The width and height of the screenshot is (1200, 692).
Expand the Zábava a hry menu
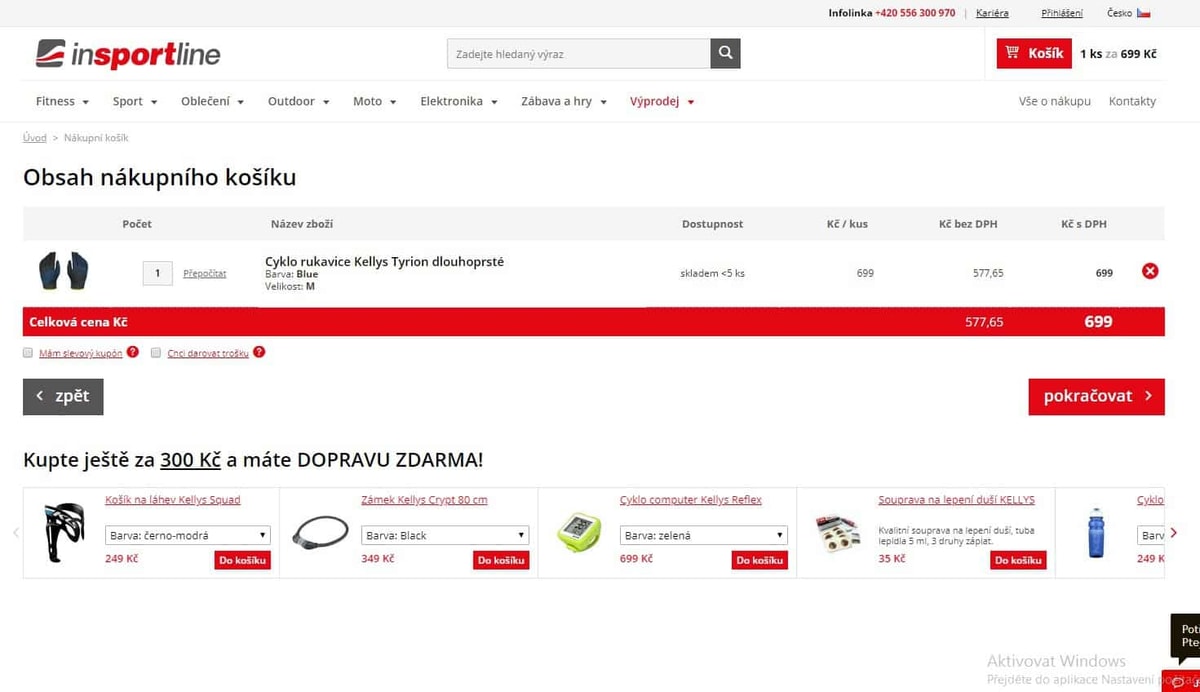564,101
